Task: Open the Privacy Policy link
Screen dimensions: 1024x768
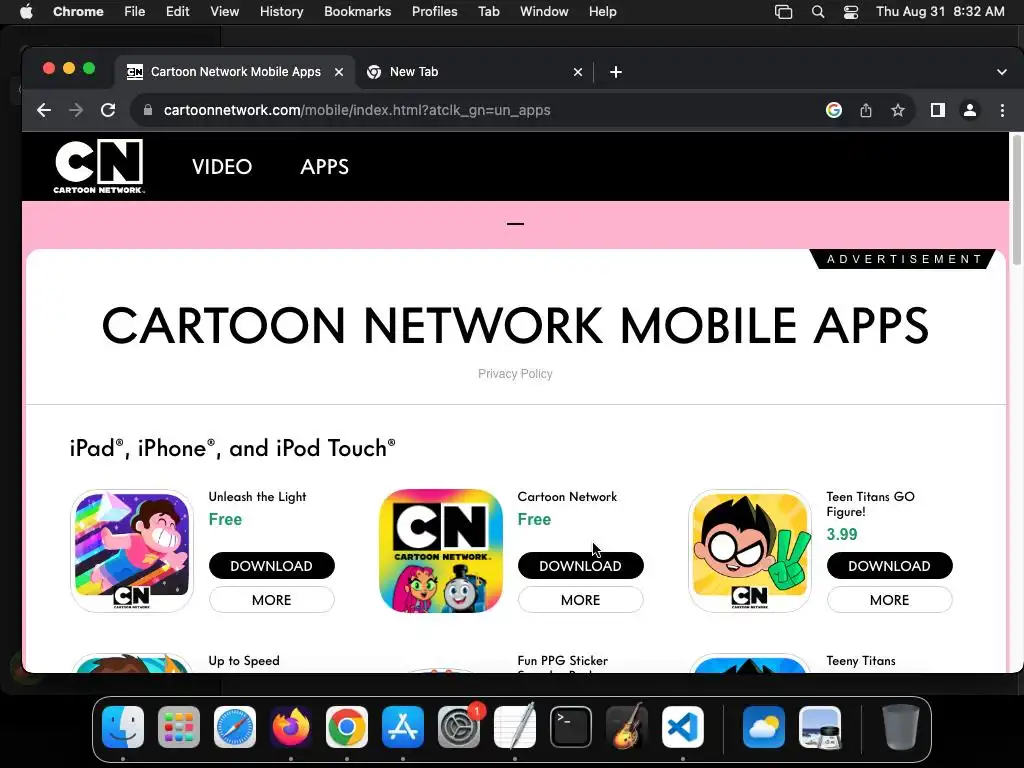Action: (x=515, y=374)
